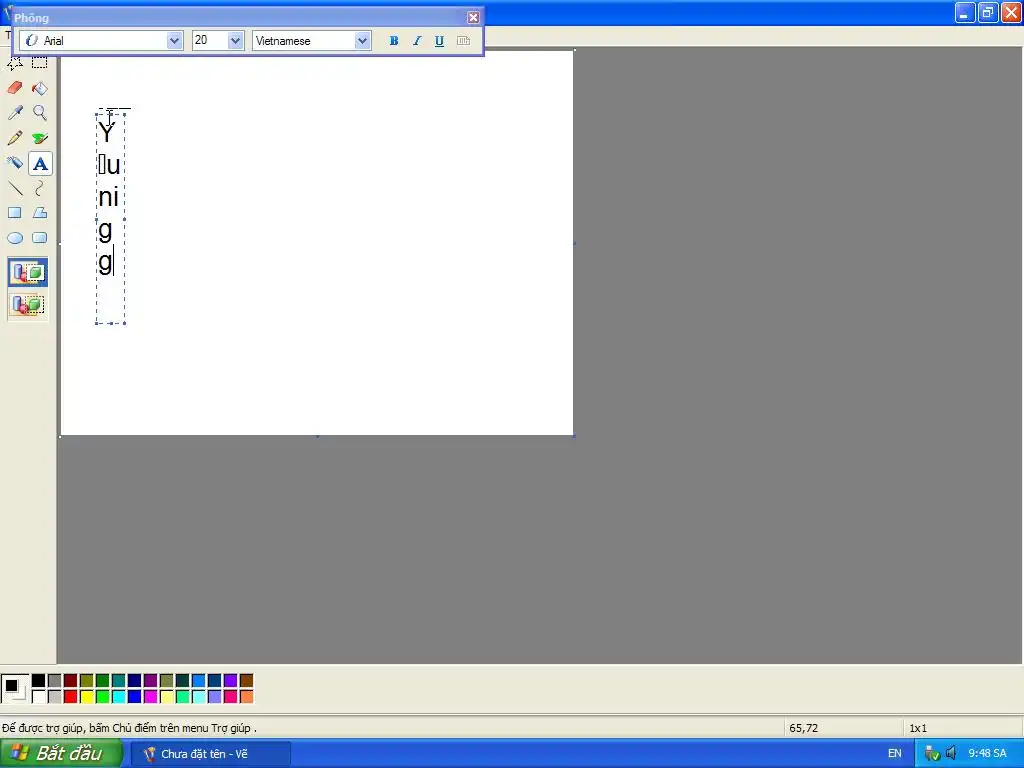Pick the dark red maroon swatch
This screenshot has height=768, width=1024.
pyautogui.click(x=71, y=680)
